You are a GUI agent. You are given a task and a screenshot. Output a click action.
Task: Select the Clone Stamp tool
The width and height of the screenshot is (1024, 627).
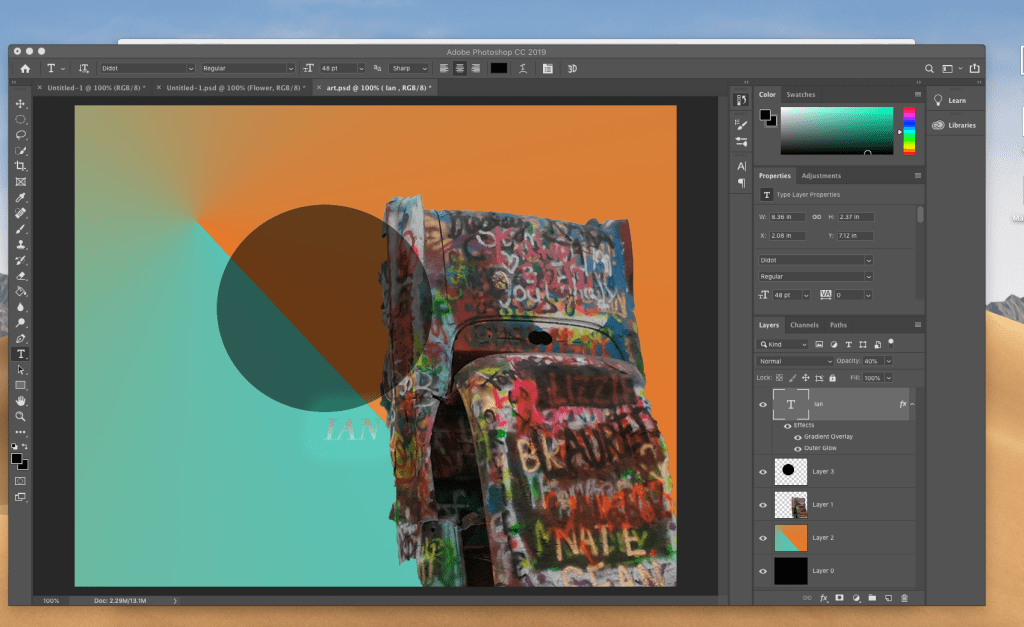(x=20, y=244)
